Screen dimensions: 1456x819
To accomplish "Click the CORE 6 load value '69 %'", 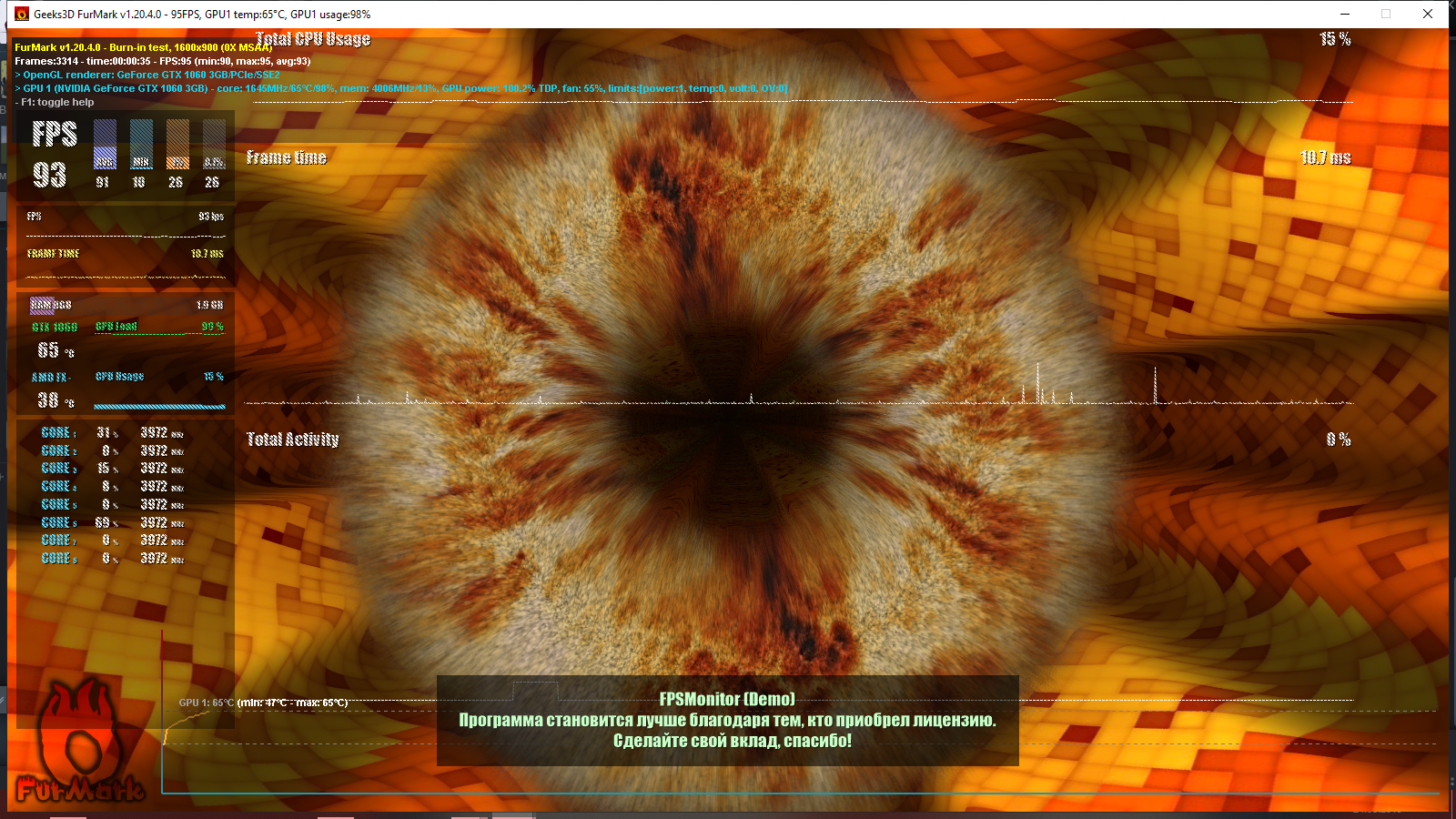I will (107, 522).
